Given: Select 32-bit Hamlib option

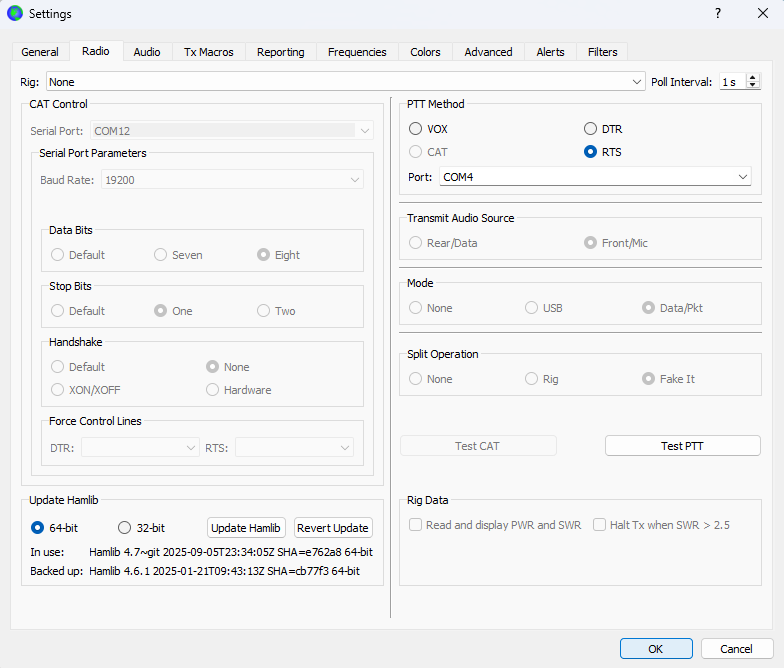Looking at the screenshot, I should [125, 527].
